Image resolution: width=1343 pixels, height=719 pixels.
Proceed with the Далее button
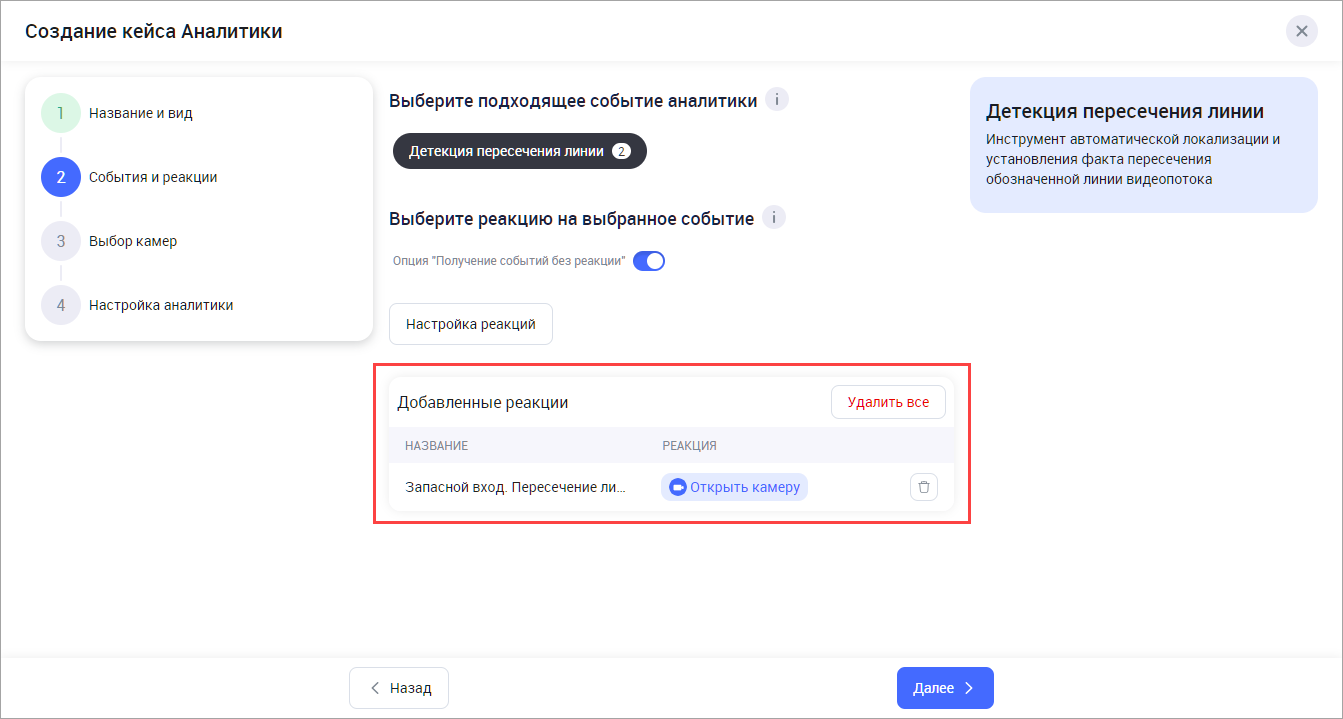click(945, 688)
